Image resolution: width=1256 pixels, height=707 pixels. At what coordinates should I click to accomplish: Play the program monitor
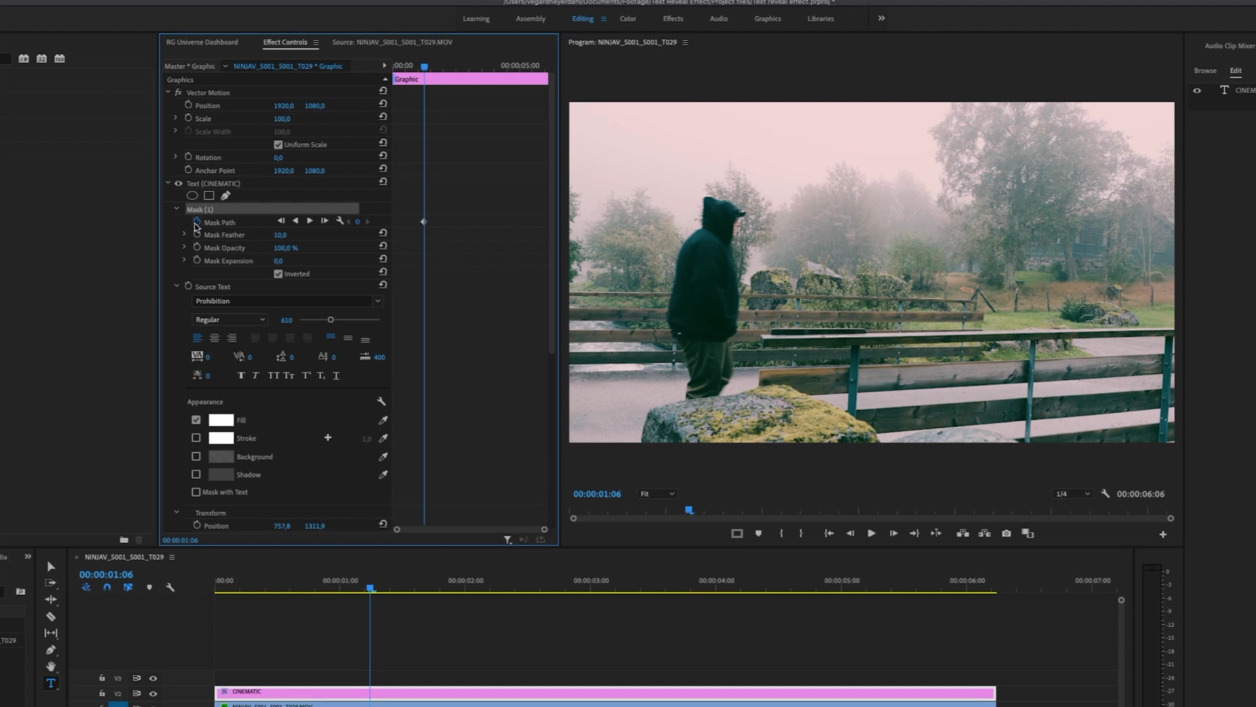point(871,533)
